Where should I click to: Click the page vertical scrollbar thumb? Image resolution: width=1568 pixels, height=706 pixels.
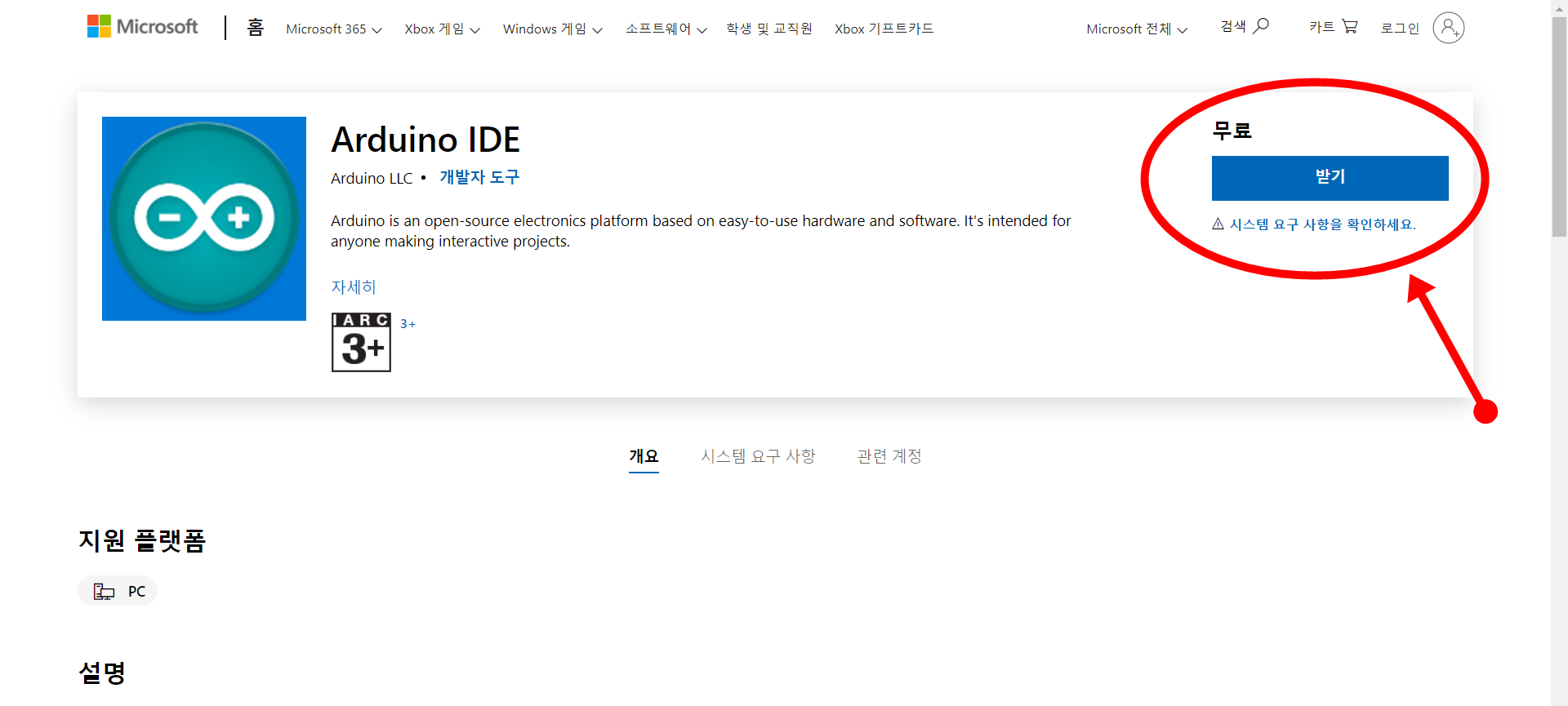click(x=1559, y=127)
